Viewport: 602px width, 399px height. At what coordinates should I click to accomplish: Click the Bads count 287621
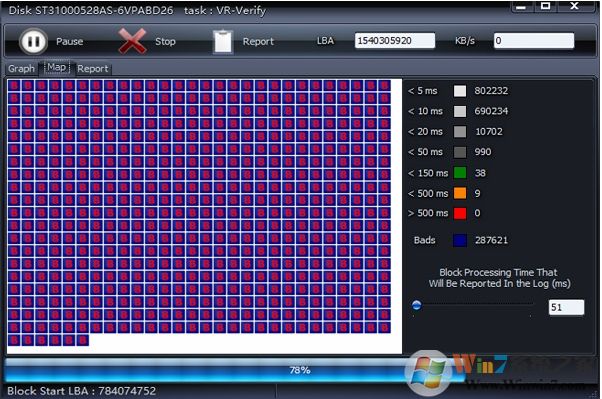tap(491, 240)
